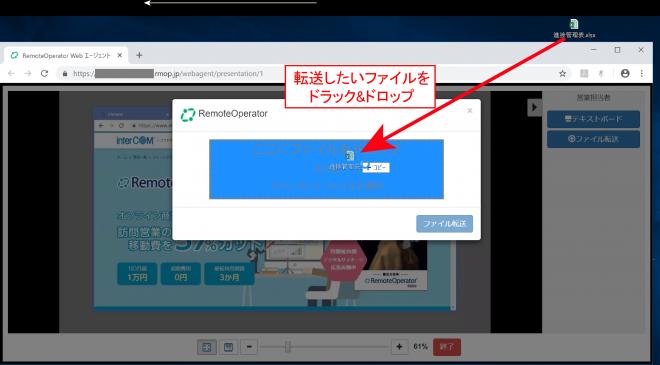Click the 61% zoom value
Image resolution: width=660 pixels, height=365 pixels.
(x=420, y=347)
